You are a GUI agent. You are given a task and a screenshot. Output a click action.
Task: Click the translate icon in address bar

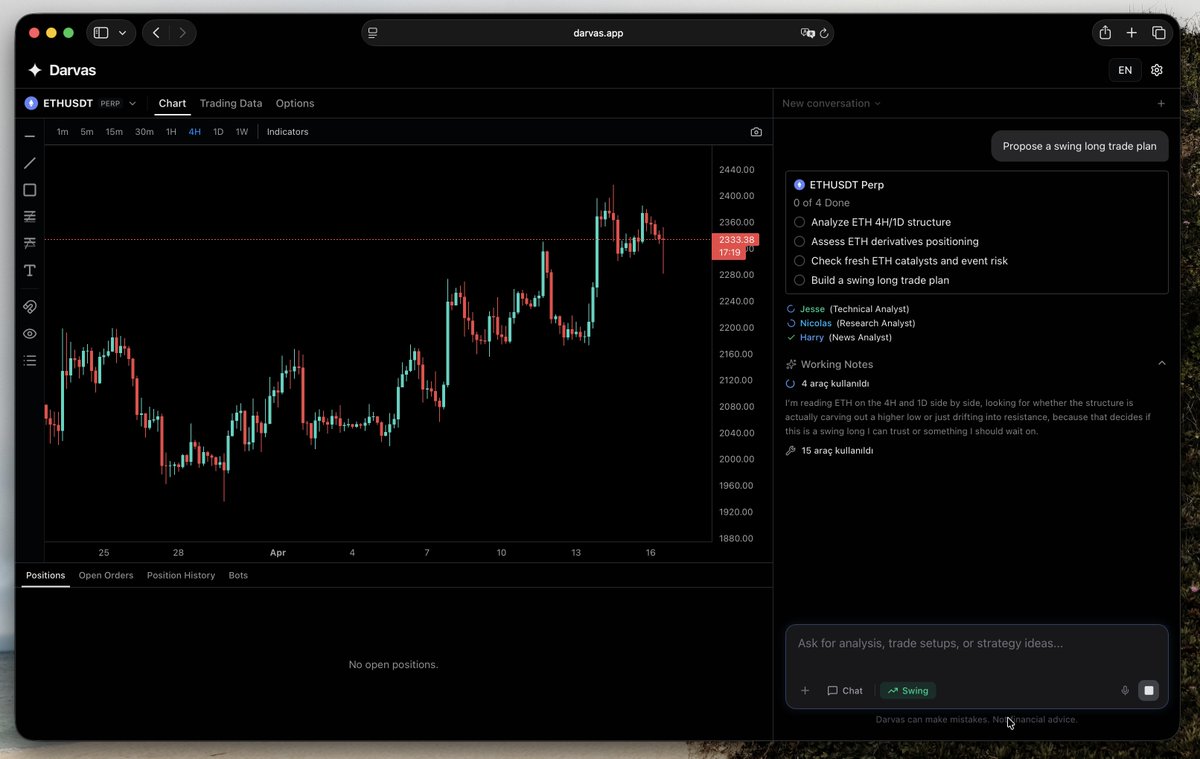[808, 33]
